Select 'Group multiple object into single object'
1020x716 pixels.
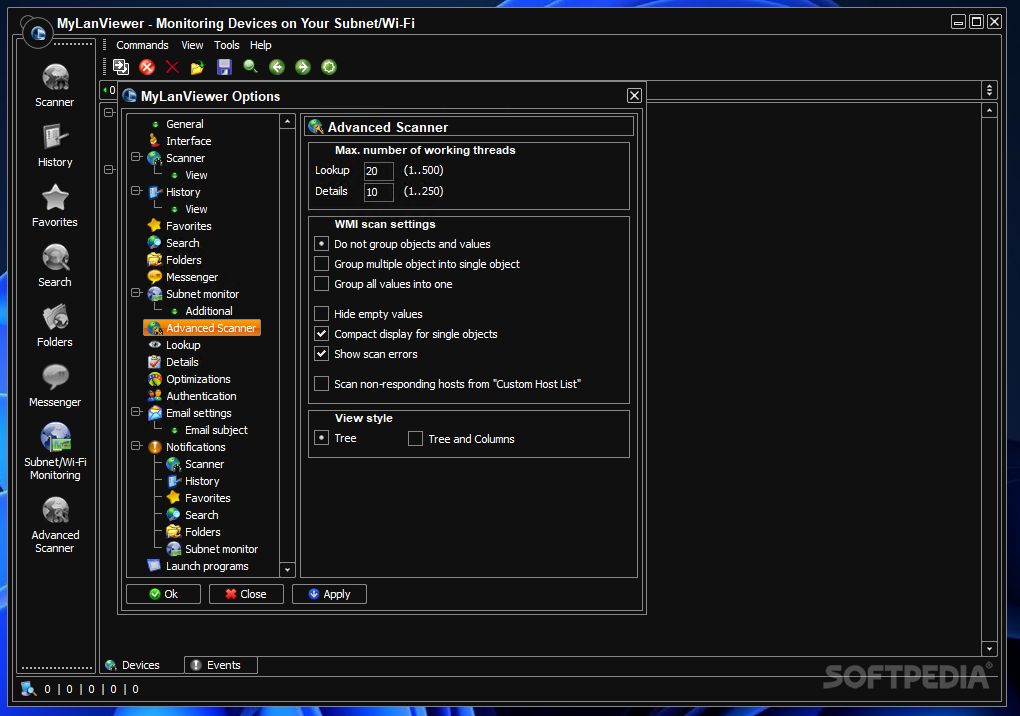pos(321,264)
